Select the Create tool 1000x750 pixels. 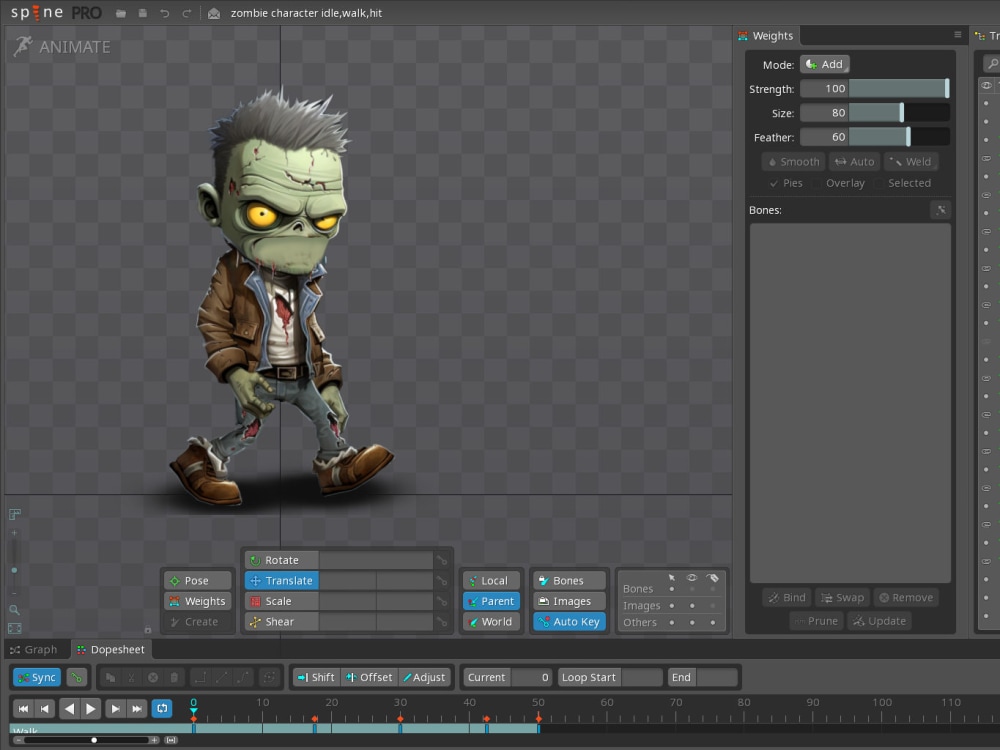point(197,621)
